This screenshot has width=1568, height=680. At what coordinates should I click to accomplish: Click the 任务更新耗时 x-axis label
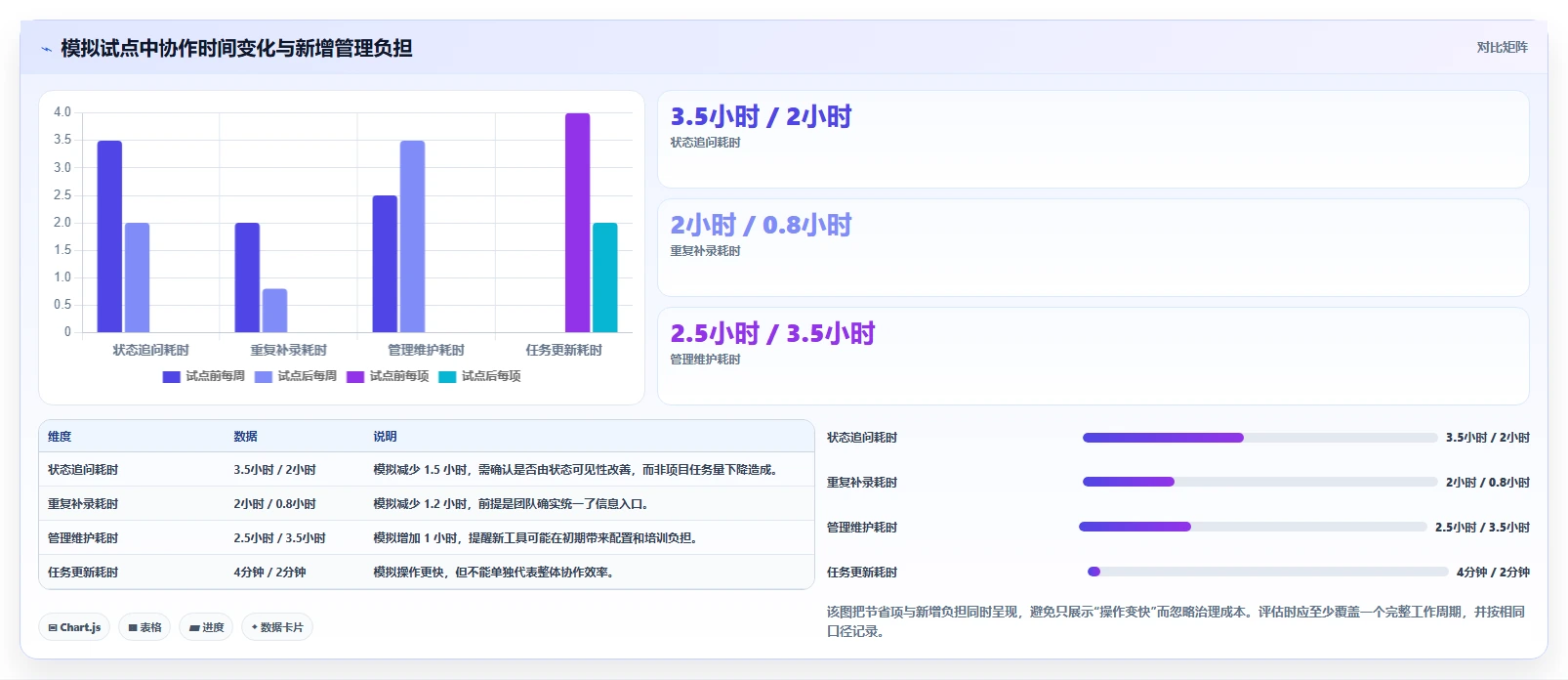point(563,350)
